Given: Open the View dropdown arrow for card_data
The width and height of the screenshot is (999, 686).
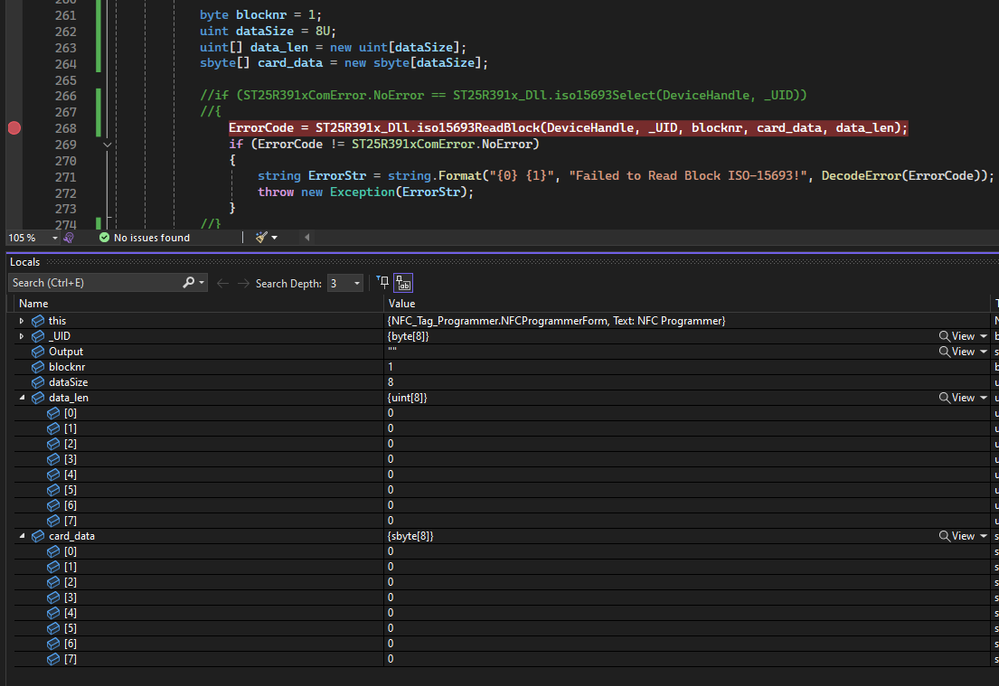Looking at the screenshot, I should click(x=984, y=536).
